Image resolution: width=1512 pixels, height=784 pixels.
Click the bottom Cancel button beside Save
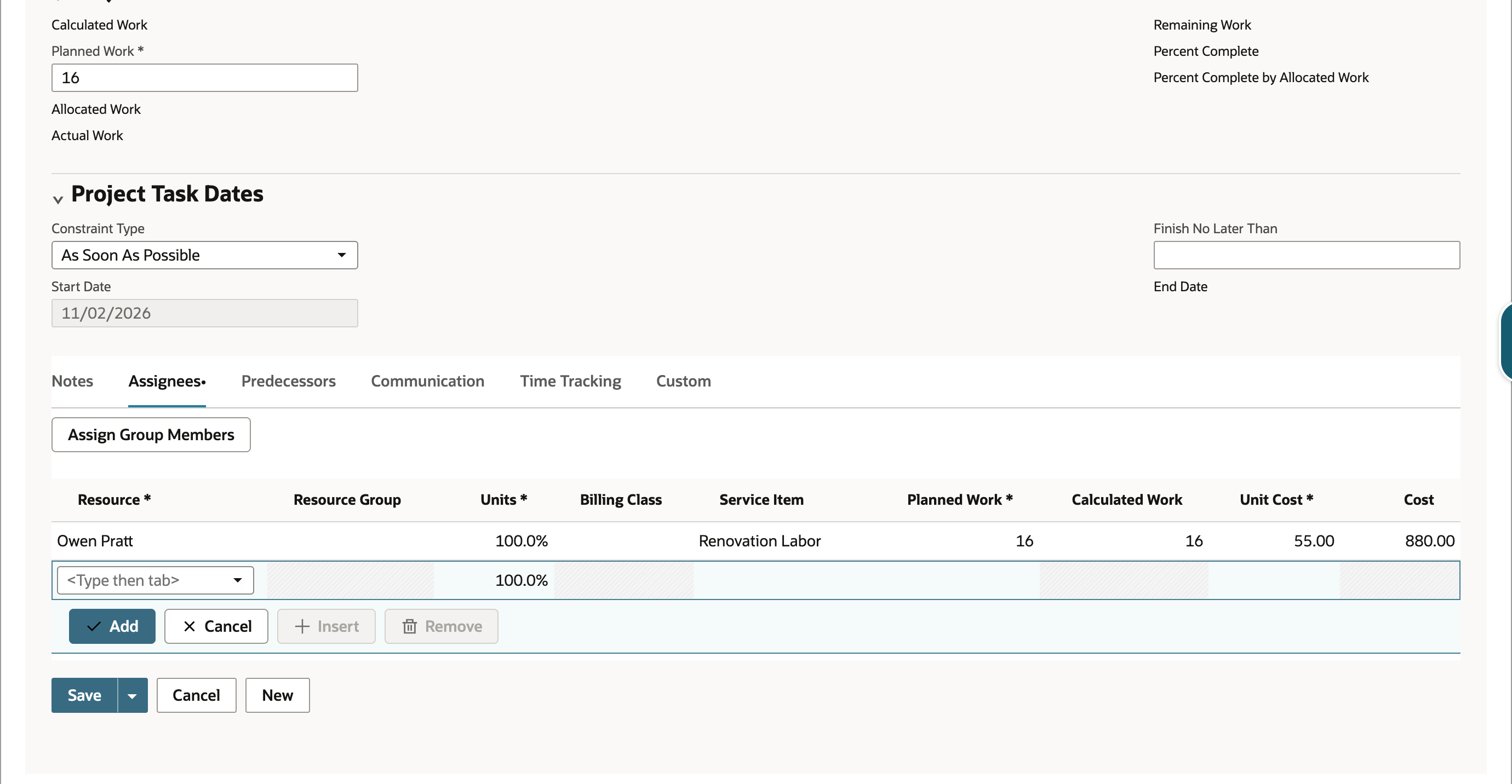(x=196, y=695)
